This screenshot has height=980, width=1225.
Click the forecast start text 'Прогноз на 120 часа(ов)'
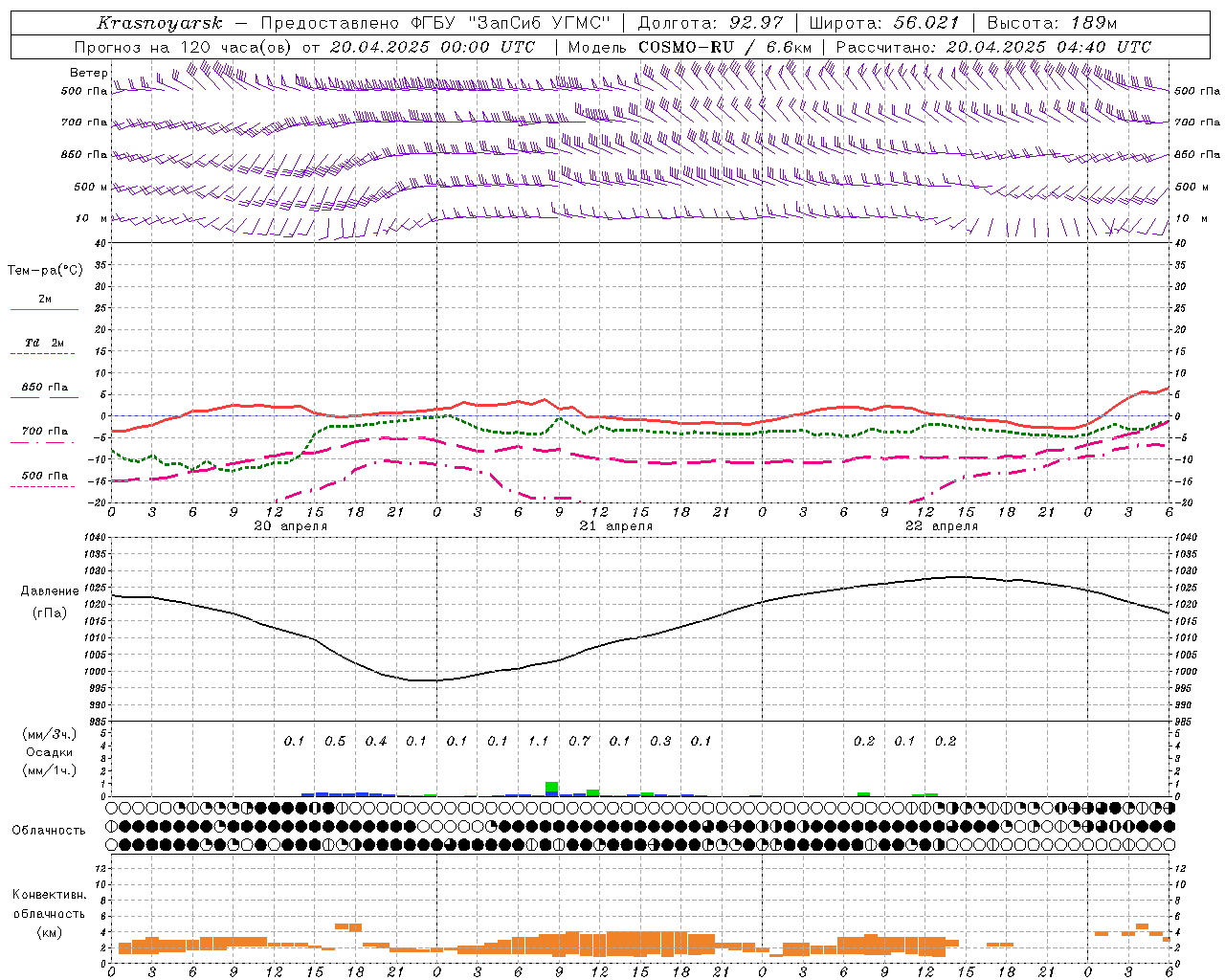point(184,47)
